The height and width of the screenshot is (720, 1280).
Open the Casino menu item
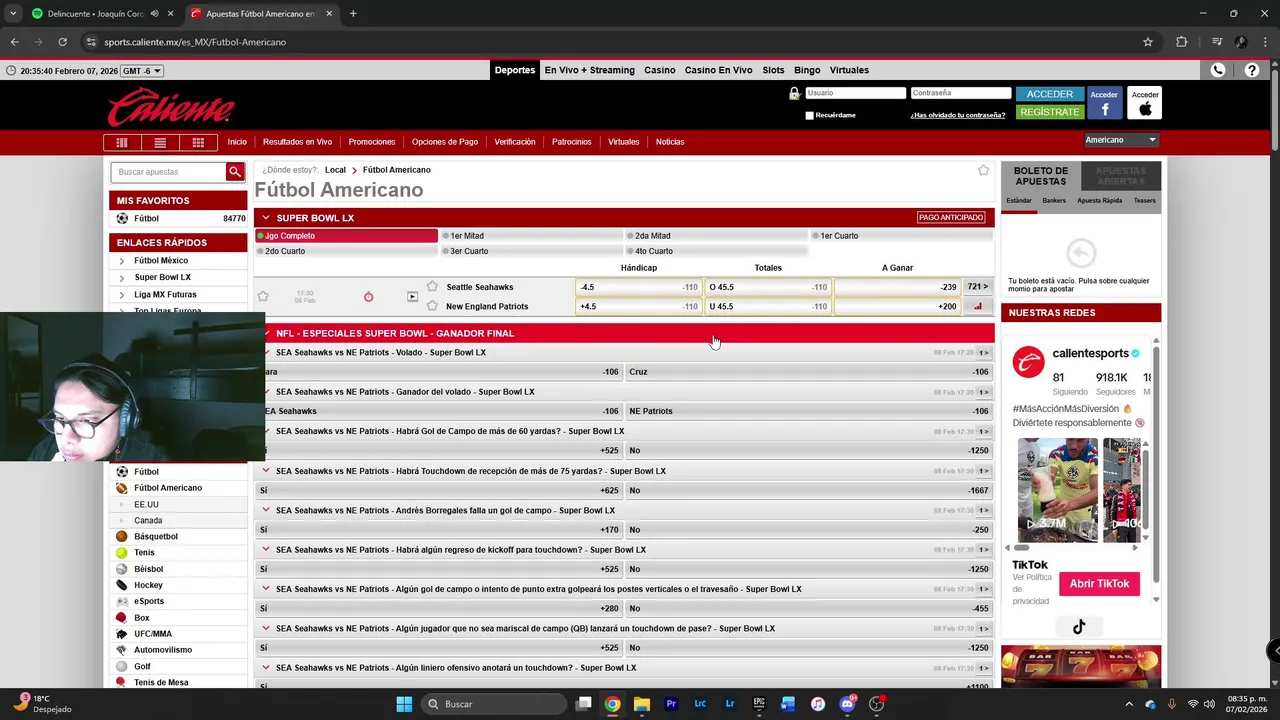(659, 70)
